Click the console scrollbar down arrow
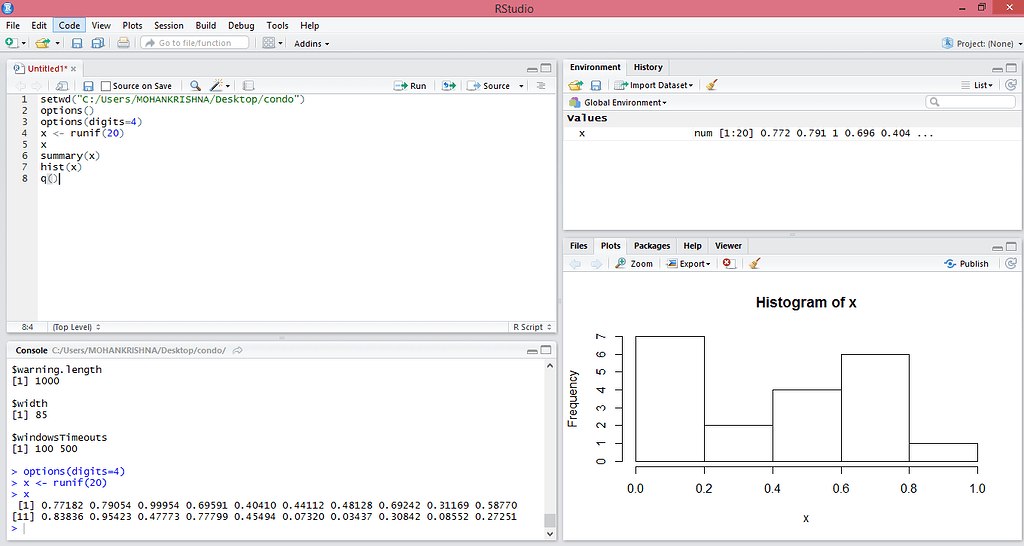 click(550, 534)
